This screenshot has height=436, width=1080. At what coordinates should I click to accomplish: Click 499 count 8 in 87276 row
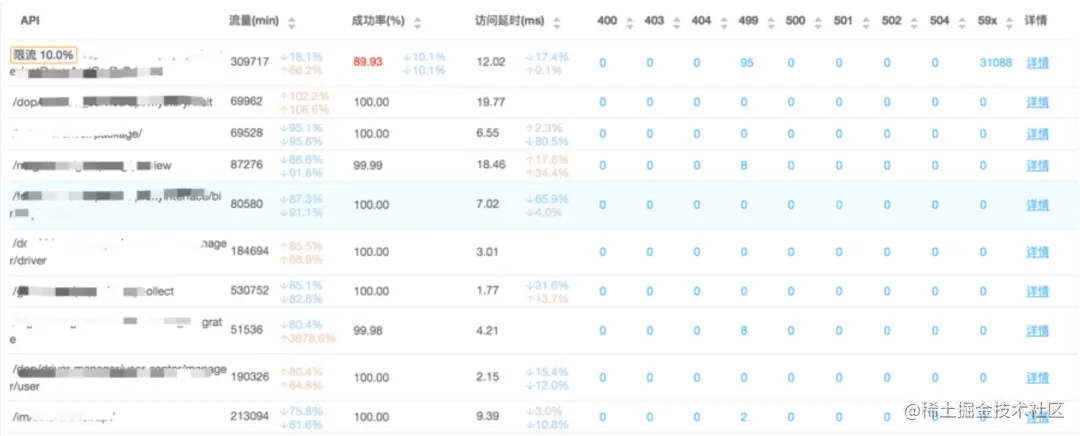(x=744, y=166)
